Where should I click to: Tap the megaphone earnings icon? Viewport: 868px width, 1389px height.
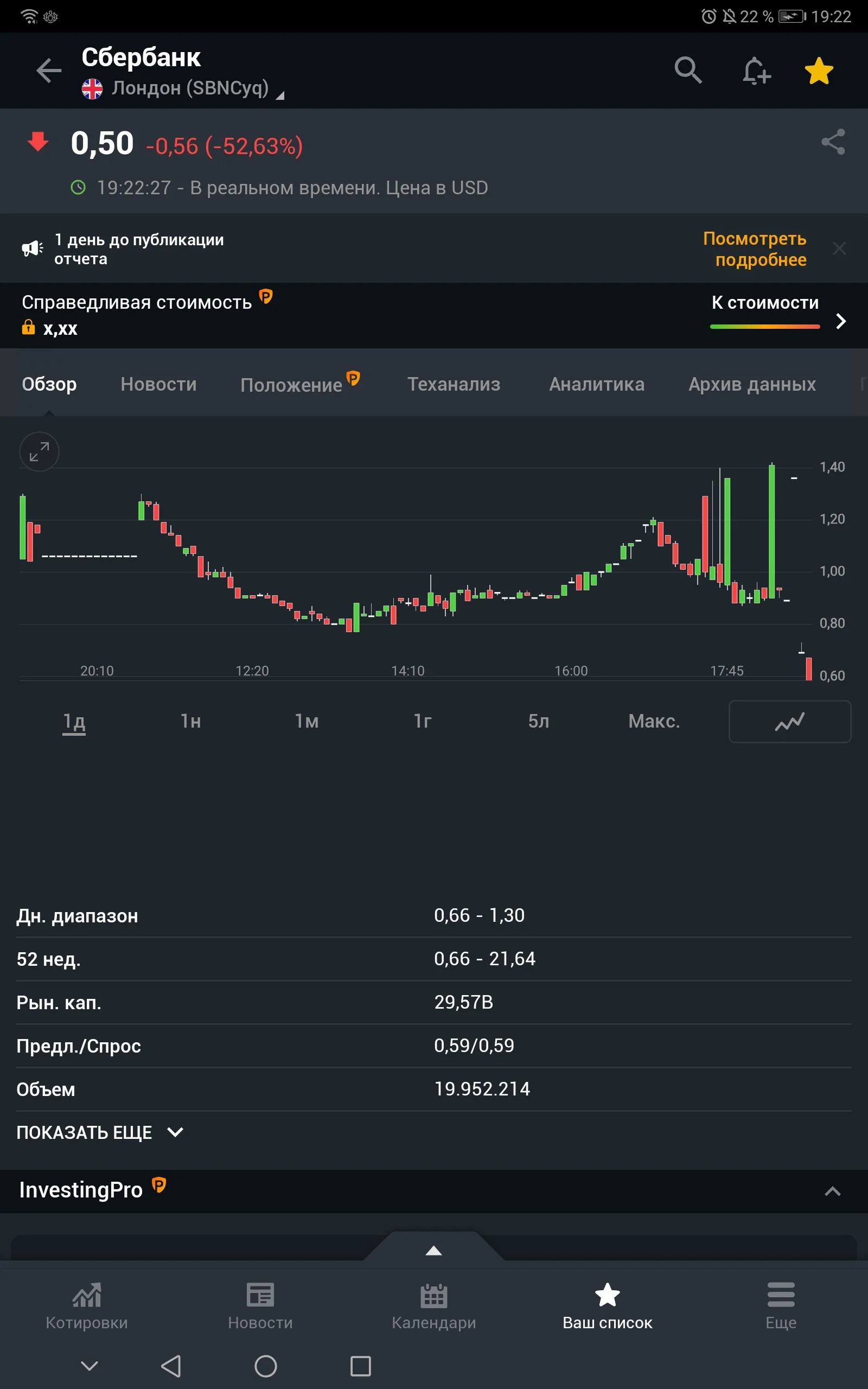tap(32, 249)
